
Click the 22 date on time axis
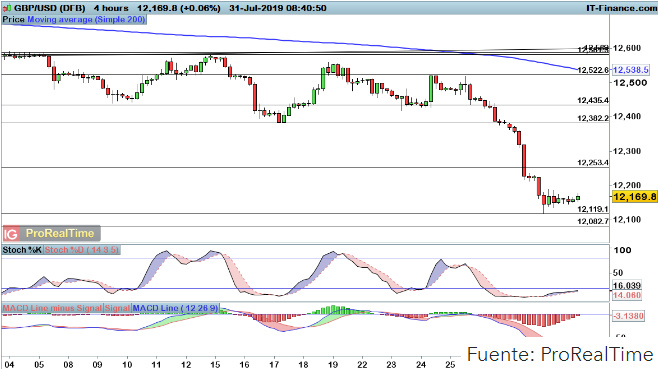(x=362, y=364)
